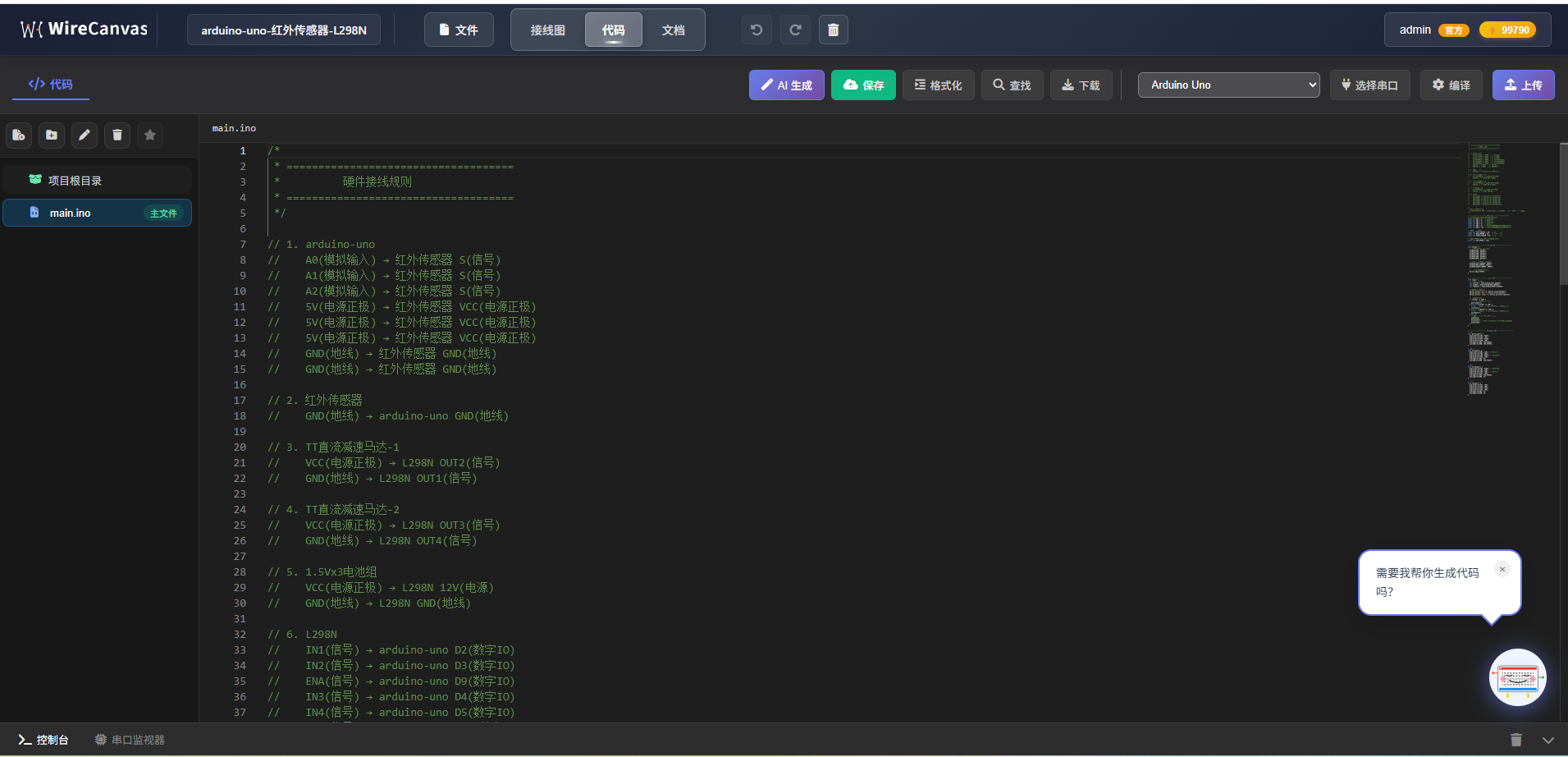The width and height of the screenshot is (1568, 757).
Task: Click the pencil rename icon in file panel
Action: [85, 135]
